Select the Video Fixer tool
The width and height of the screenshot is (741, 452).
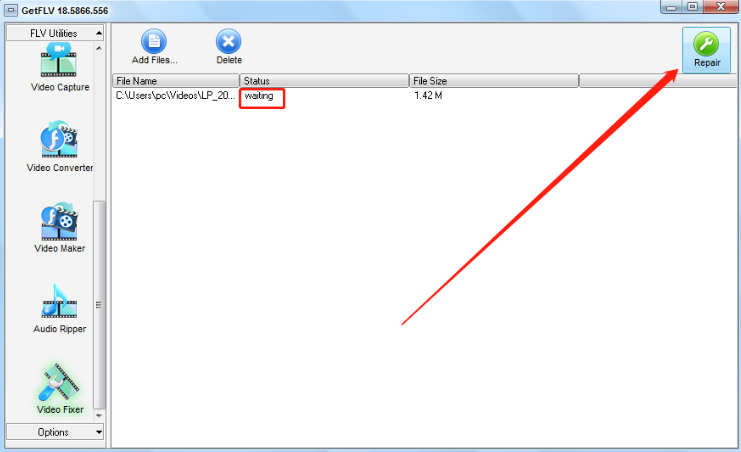[x=59, y=390]
